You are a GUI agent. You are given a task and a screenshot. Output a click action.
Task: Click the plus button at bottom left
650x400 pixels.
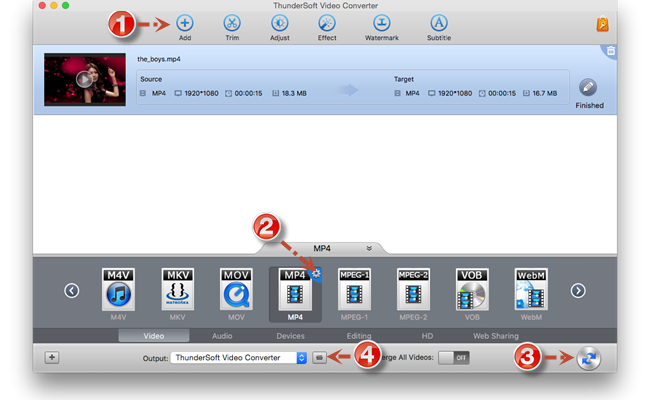(x=52, y=357)
